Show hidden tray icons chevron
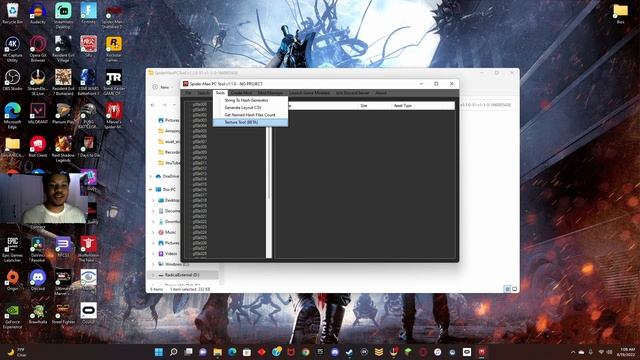Viewport: 640px width, 360px height. 573,352
